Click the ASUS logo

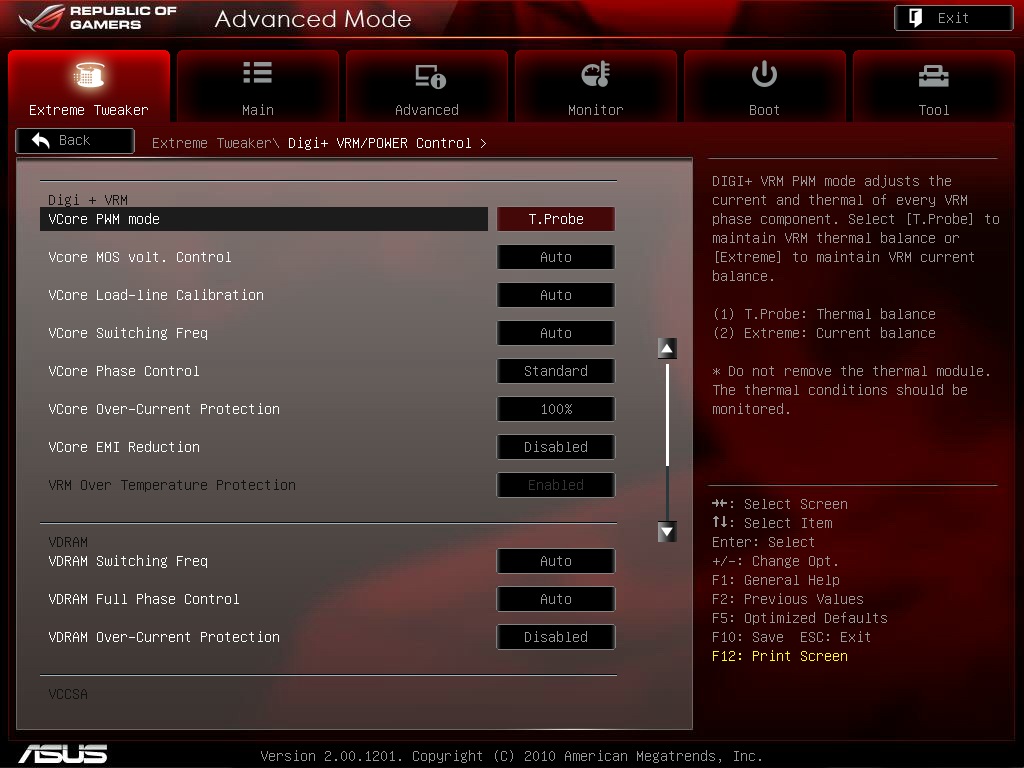pyautogui.click(x=63, y=754)
